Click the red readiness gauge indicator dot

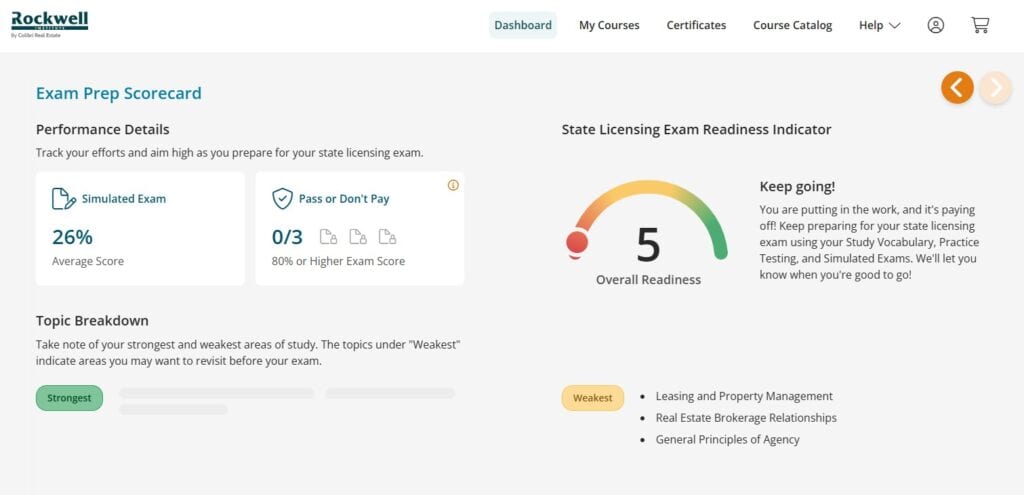[577, 242]
